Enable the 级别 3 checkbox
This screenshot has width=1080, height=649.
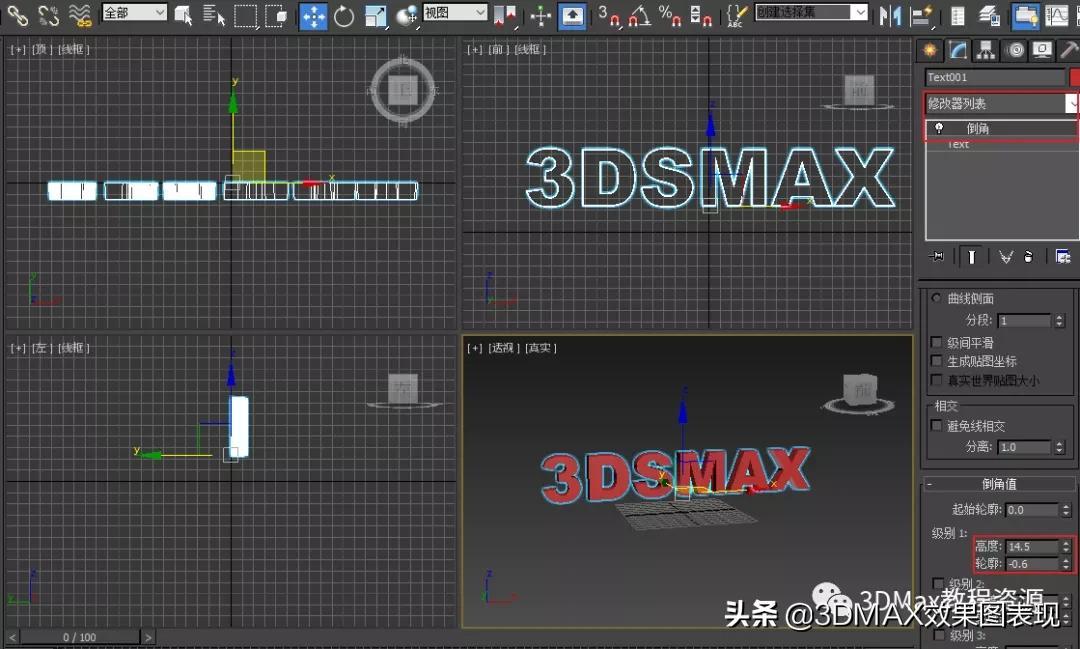[x=938, y=635]
